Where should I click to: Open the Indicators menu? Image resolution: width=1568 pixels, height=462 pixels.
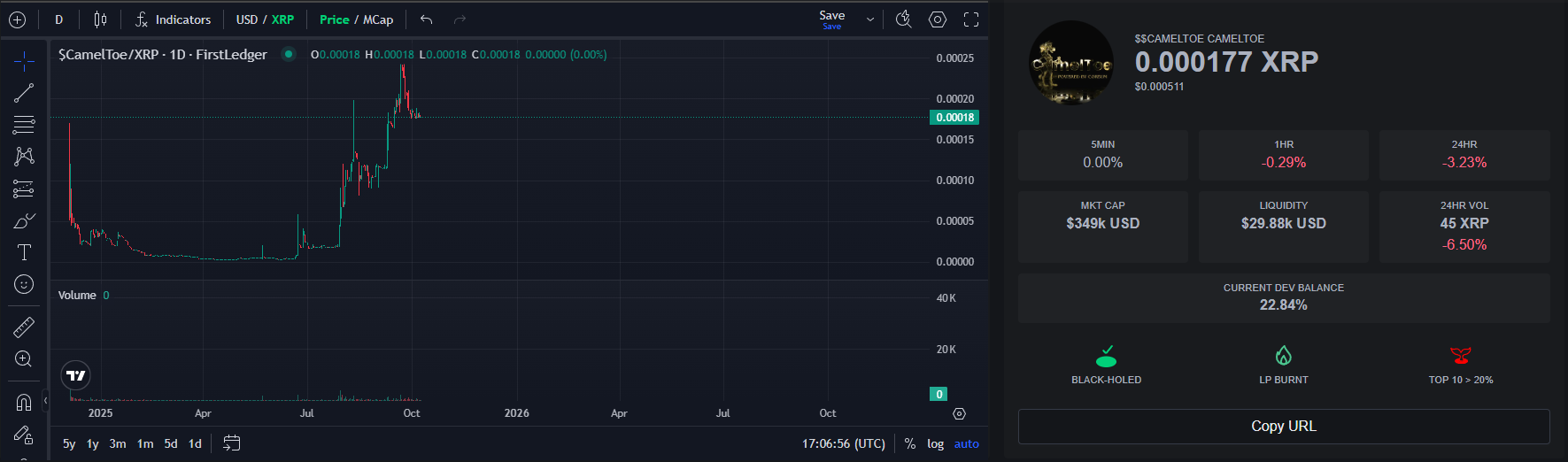click(174, 19)
